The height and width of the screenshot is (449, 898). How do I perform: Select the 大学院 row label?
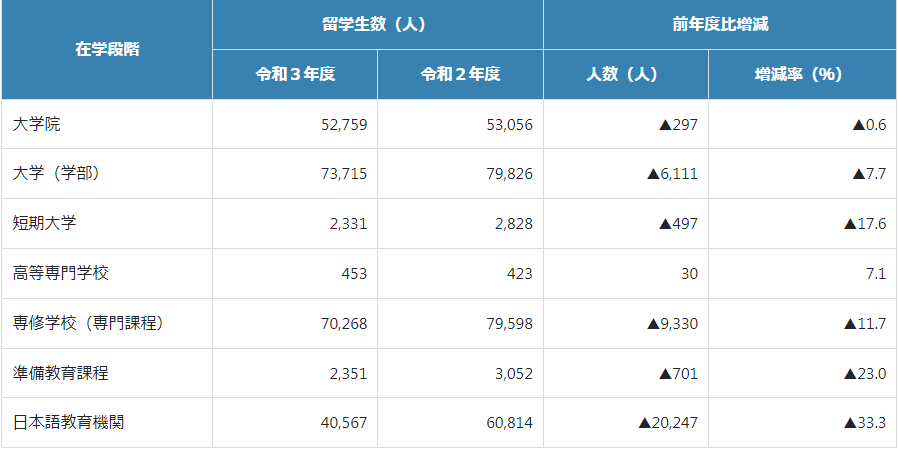[x=38, y=124]
